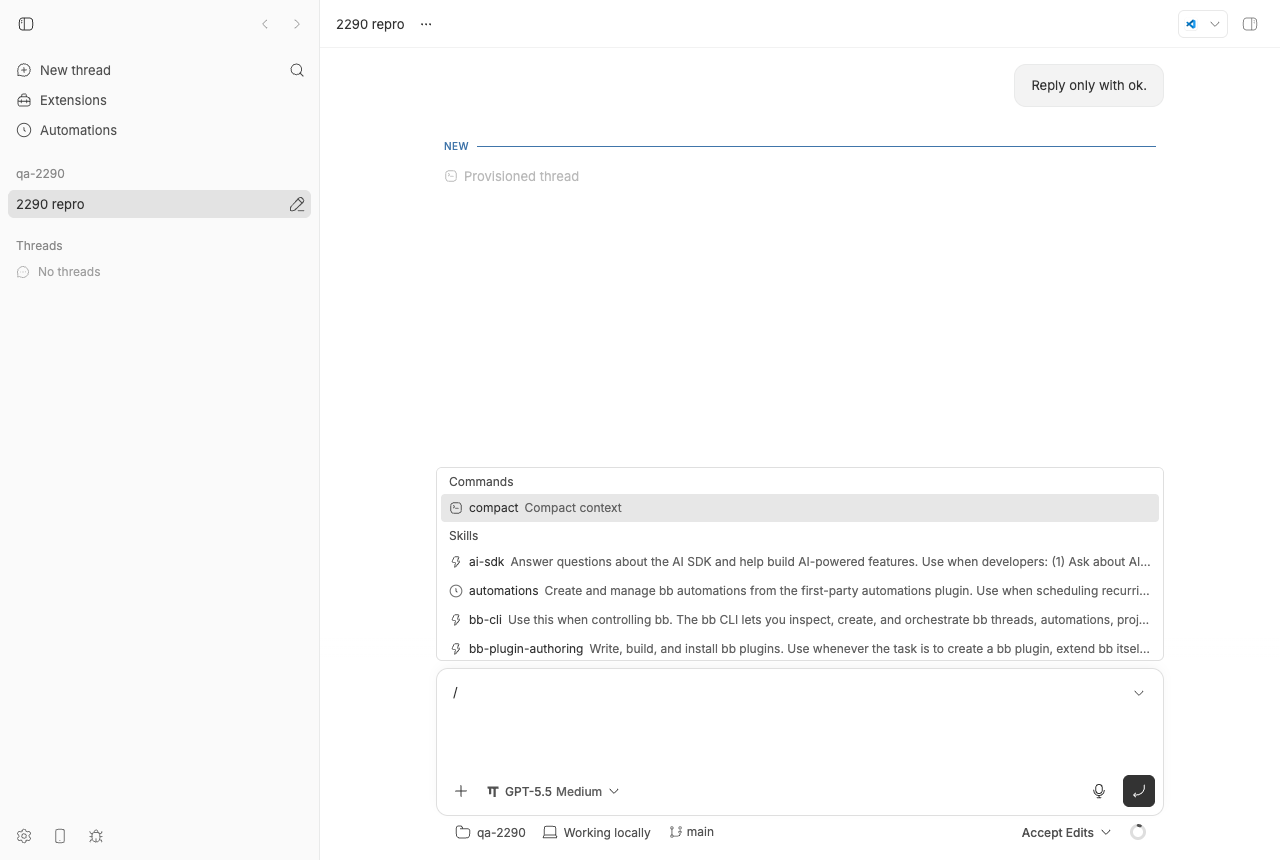1280x860 pixels.
Task: Open the Accept Edits mode dropdown
Action: (x=1066, y=832)
